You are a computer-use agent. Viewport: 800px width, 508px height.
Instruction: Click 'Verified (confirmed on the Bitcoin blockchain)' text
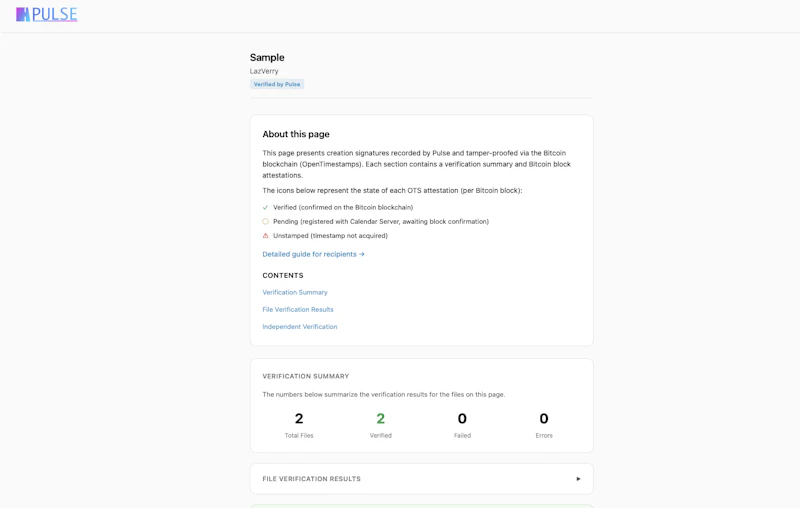[x=343, y=208]
